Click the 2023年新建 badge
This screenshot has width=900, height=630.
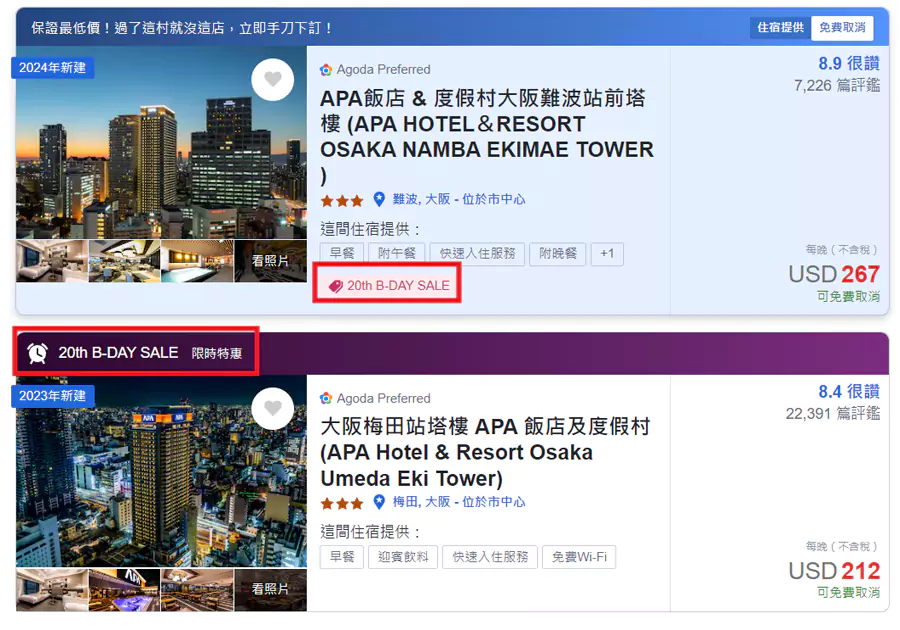click(52, 396)
